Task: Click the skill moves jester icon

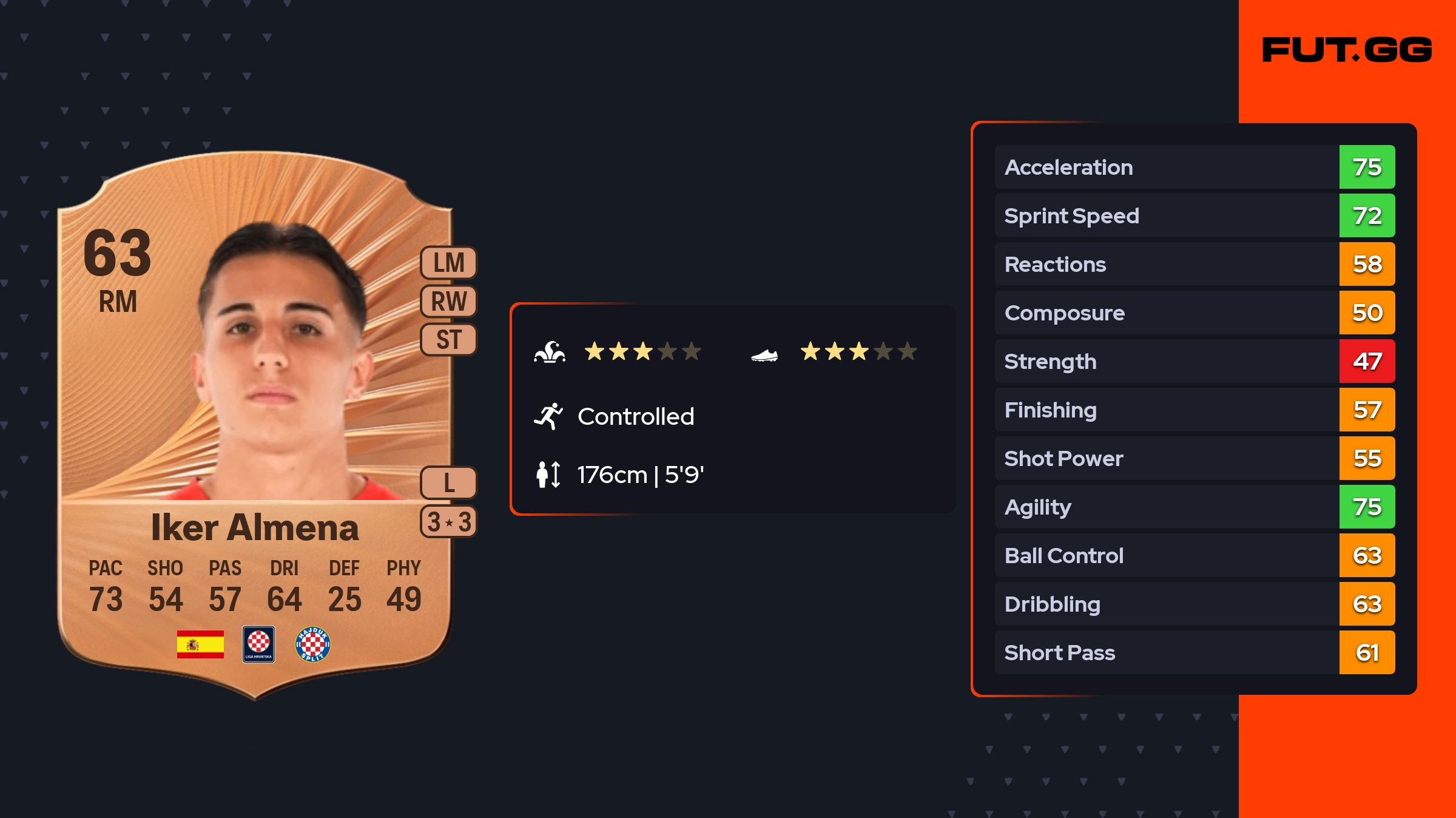Action: click(550, 352)
